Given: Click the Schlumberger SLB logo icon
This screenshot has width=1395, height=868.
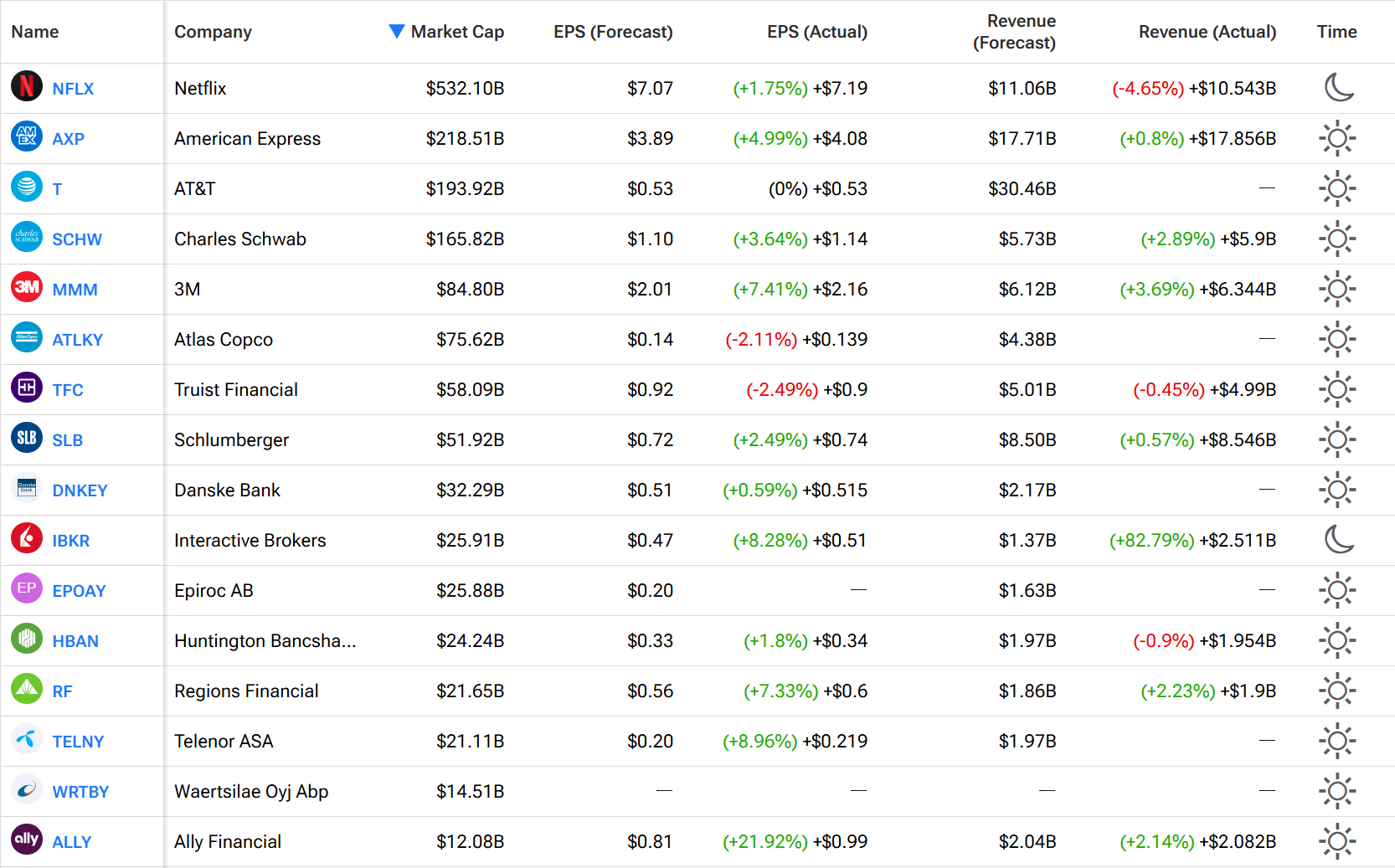Looking at the screenshot, I should click(x=27, y=438).
